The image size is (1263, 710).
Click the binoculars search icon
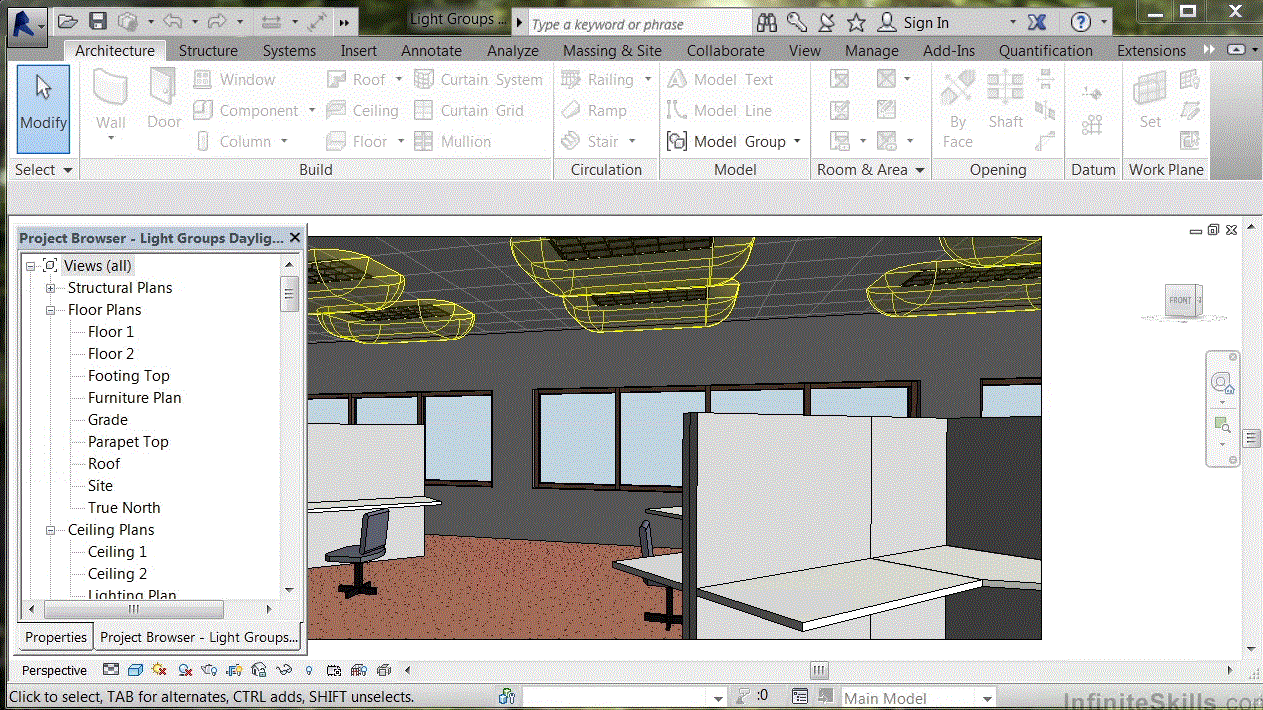coord(767,22)
